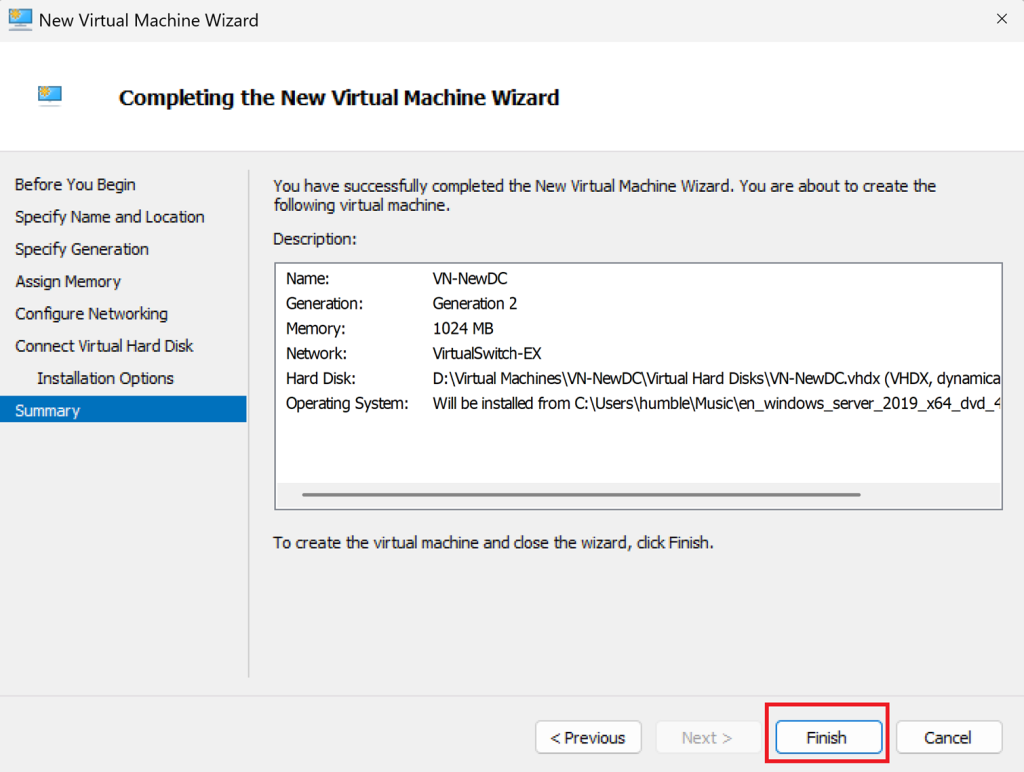The height and width of the screenshot is (772, 1024).
Task: Select the Installation Options sub-step
Action: pyautogui.click(x=105, y=378)
